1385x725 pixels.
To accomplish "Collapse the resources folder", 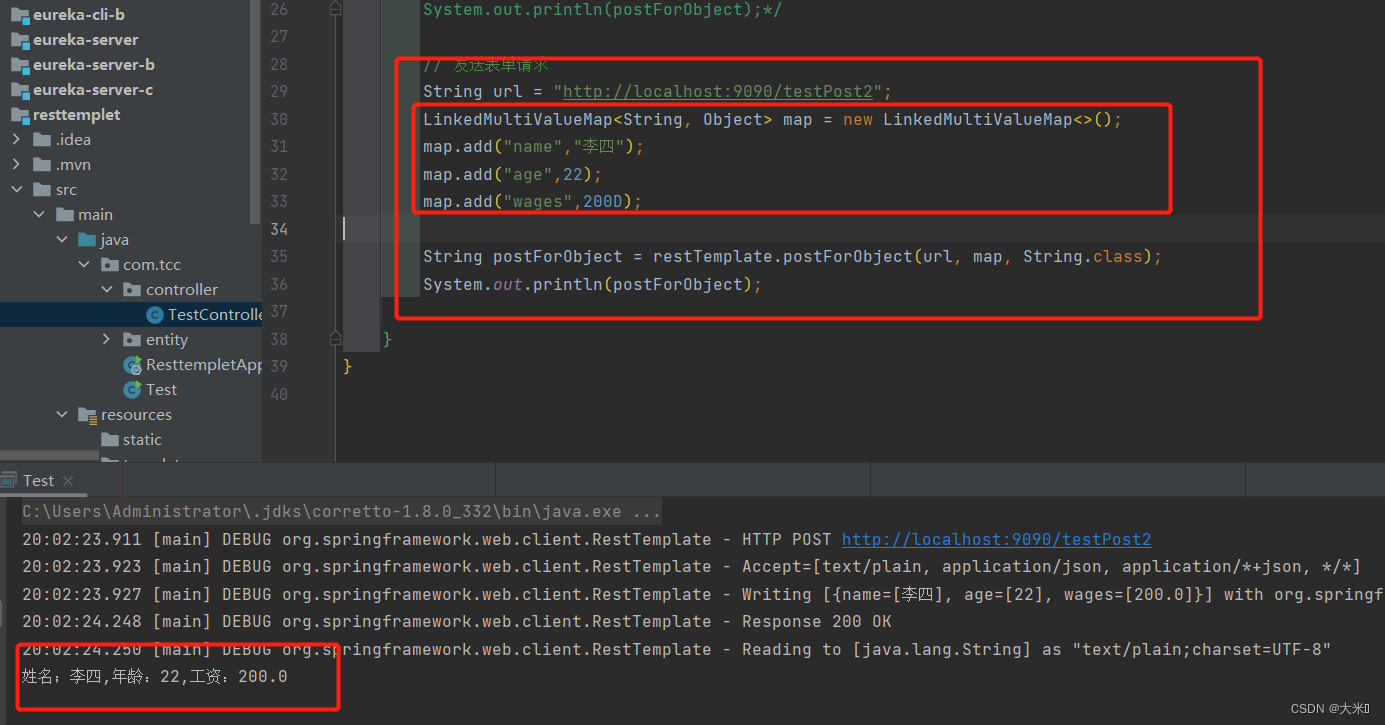I will (62, 415).
